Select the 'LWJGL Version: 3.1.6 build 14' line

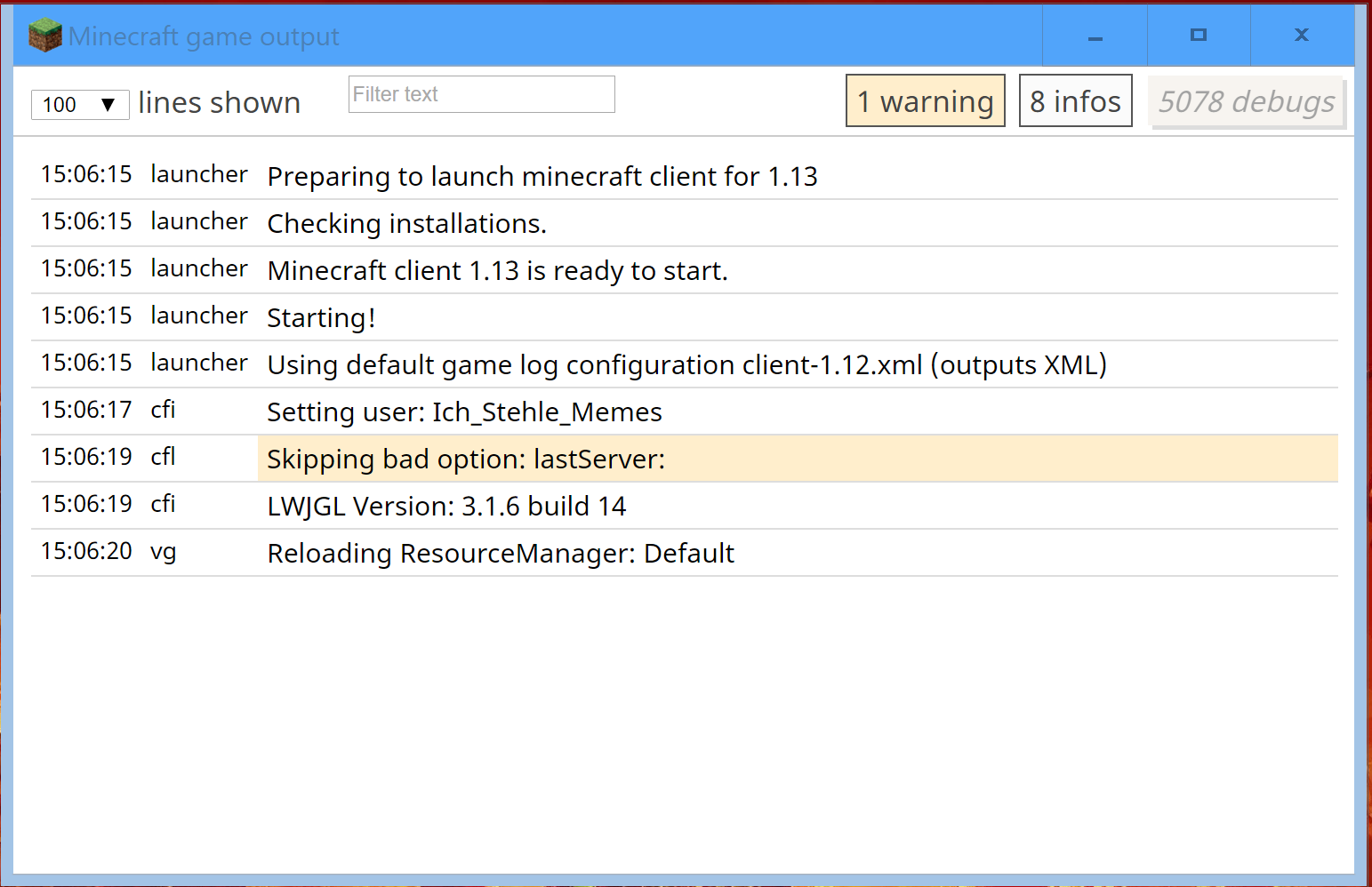coord(446,507)
